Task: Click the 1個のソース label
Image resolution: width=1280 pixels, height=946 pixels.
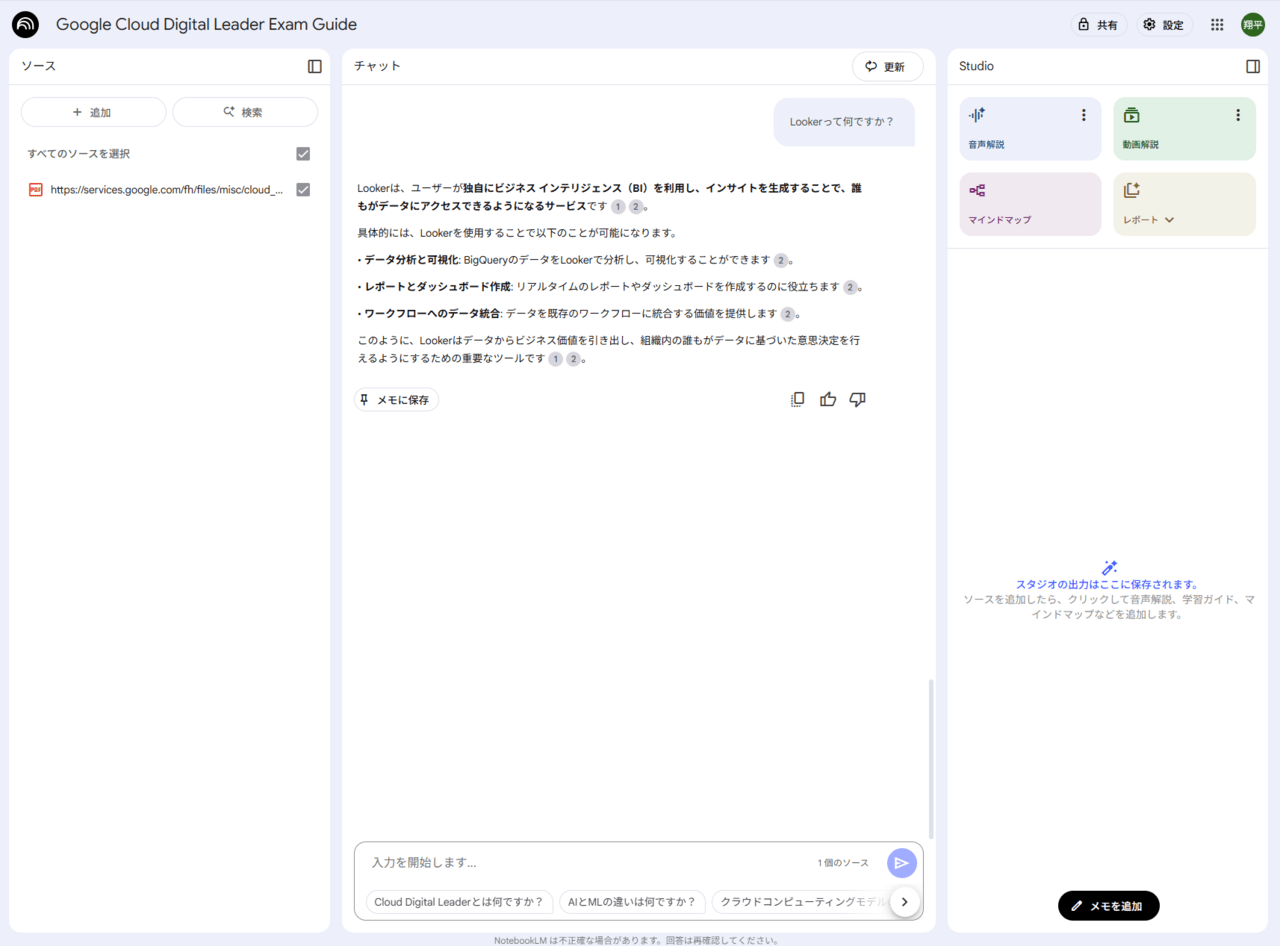Action: click(843, 863)
